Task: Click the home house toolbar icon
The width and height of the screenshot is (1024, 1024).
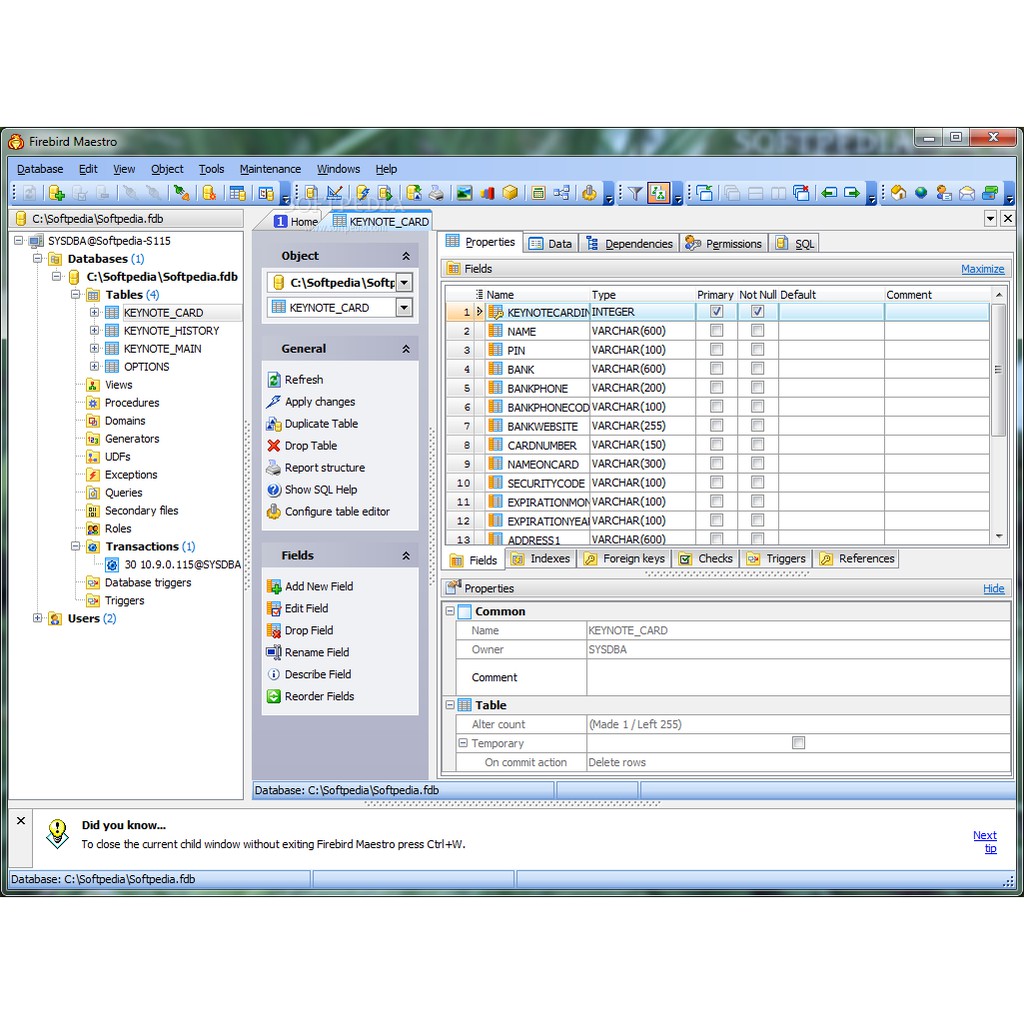Action: tap(899, 193)
